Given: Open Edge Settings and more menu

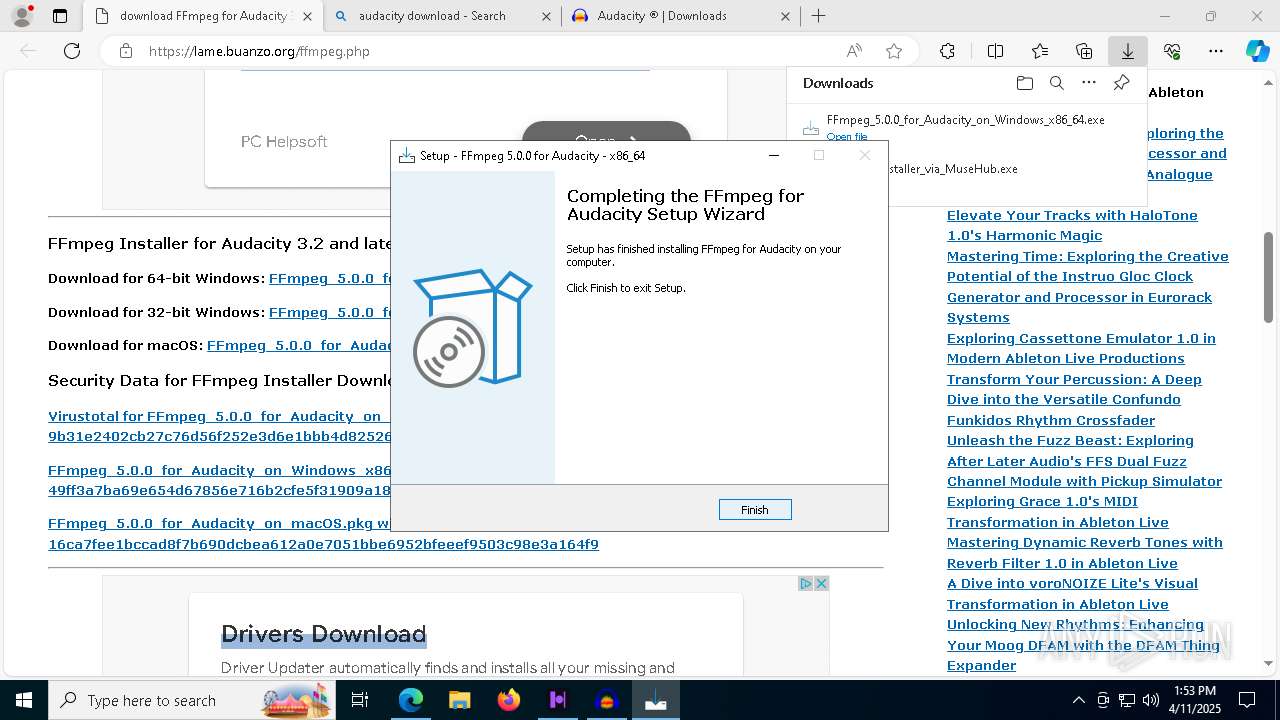Looking at the screenshot, I should click(1216, 51).
